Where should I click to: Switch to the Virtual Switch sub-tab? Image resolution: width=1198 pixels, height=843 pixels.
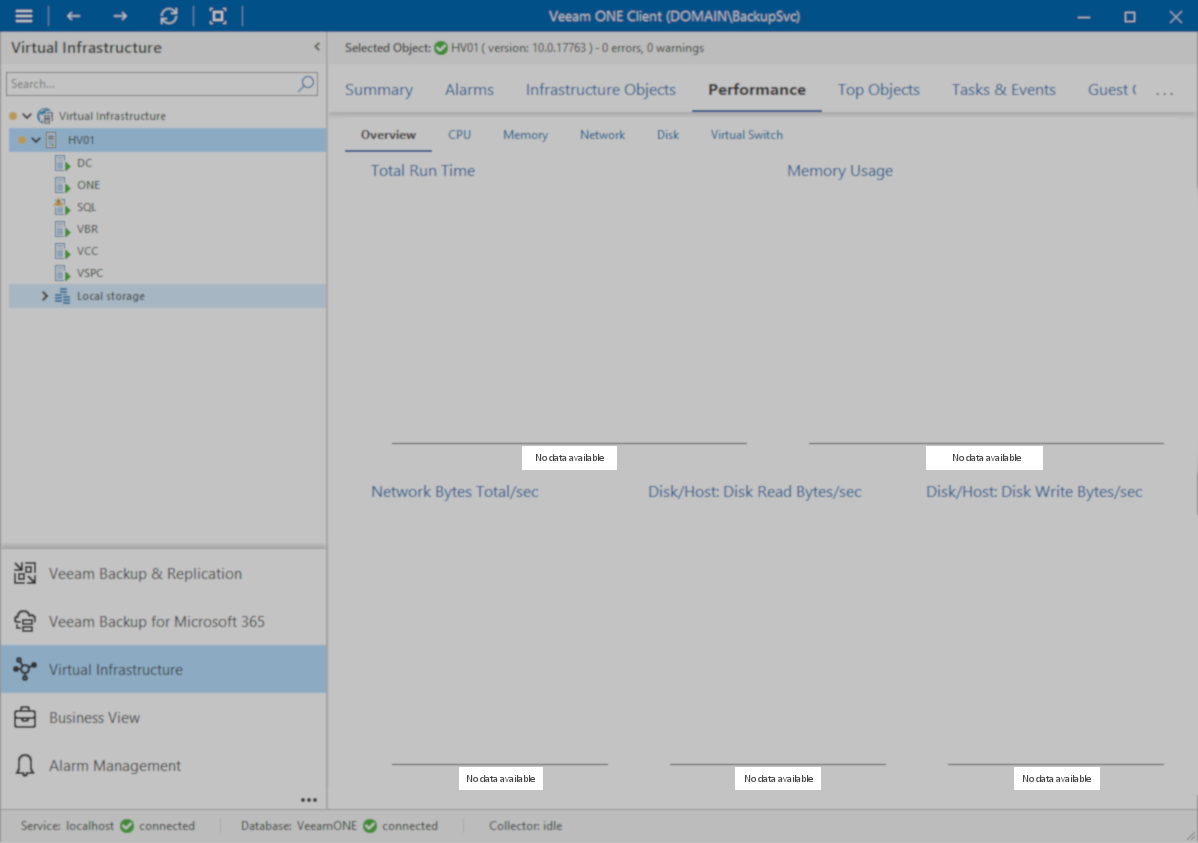pos(746,135)
